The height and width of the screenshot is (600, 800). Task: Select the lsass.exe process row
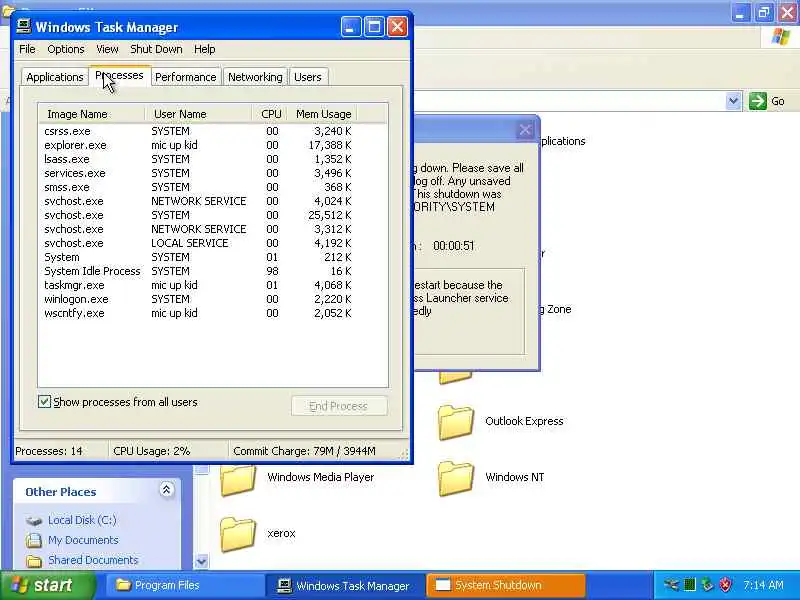[198, 159]
